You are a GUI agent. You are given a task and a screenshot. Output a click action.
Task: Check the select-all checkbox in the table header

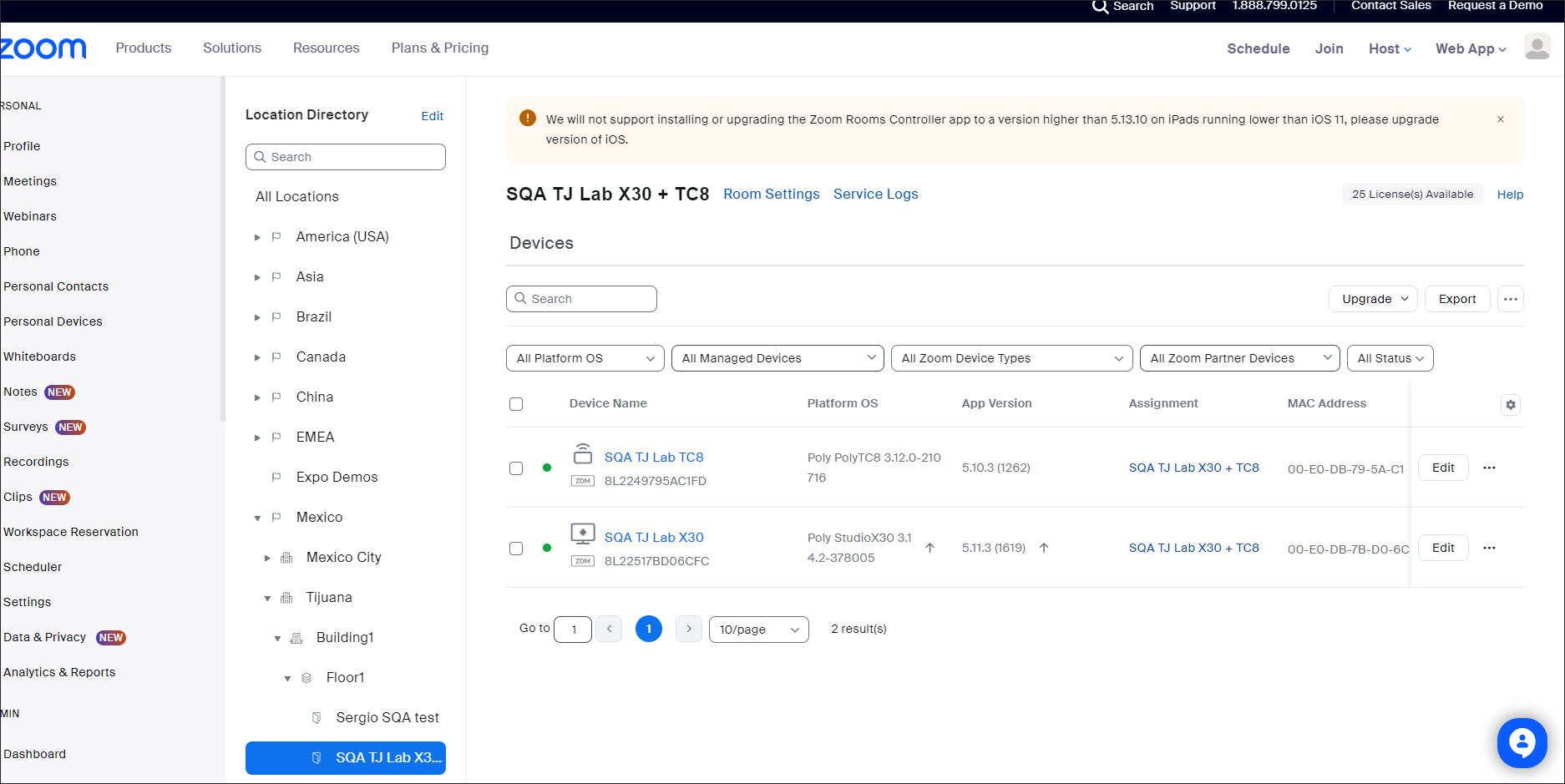click(x=516, y=403)
